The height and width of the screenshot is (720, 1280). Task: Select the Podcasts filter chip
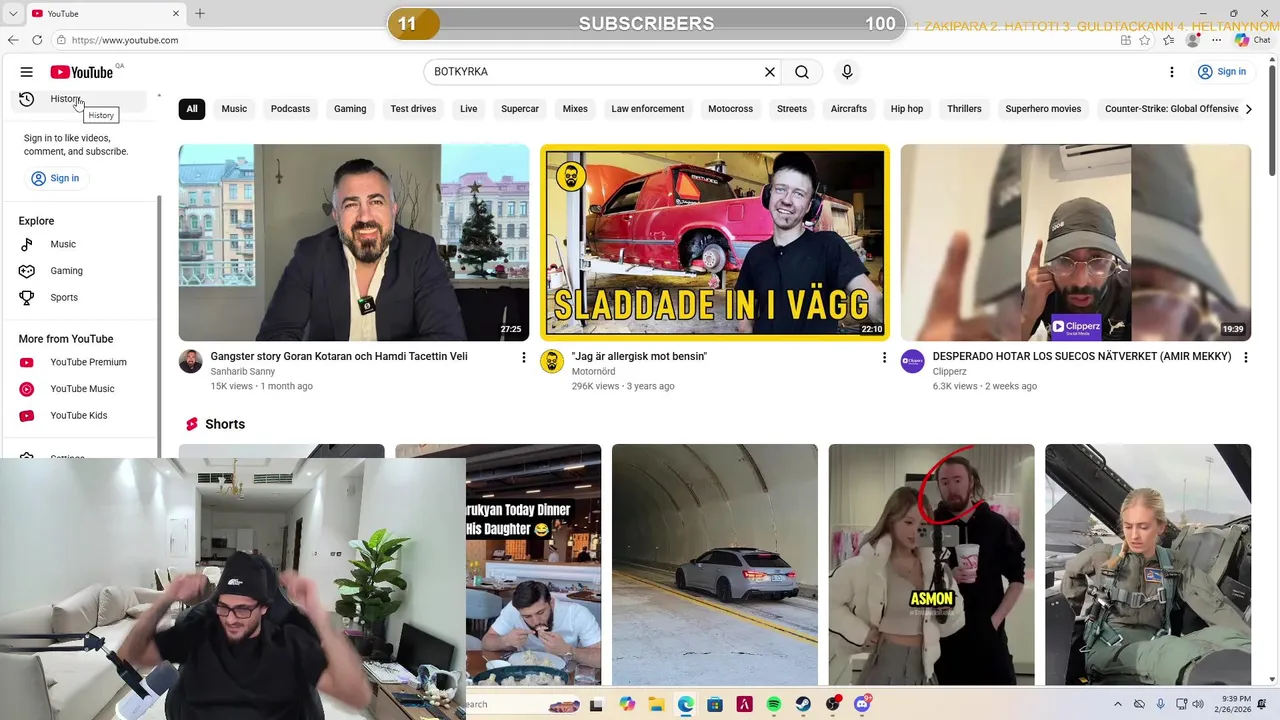click(x=290, y=109)
